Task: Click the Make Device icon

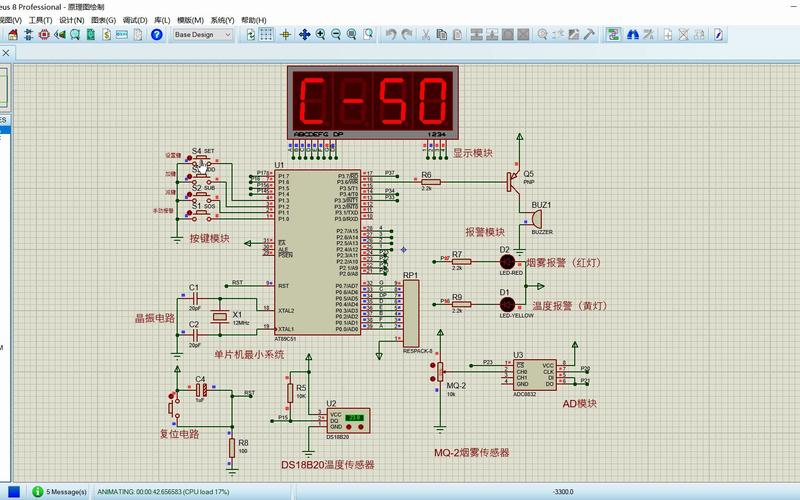Action: (x=558, y=35)
